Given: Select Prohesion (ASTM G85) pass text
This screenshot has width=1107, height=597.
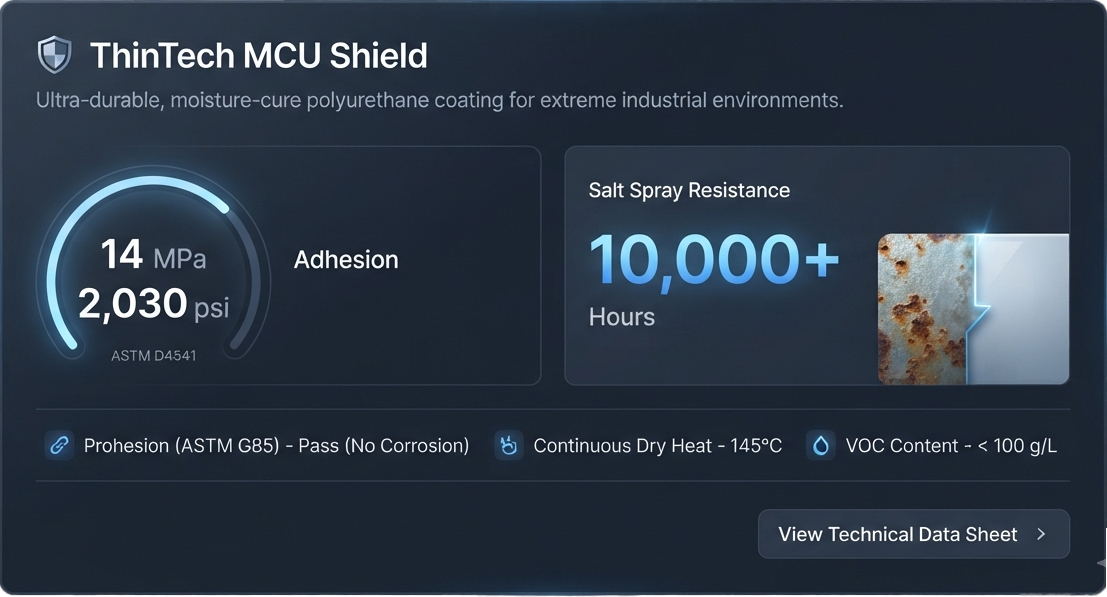Looking at the screenshot, I should (276, 445).
